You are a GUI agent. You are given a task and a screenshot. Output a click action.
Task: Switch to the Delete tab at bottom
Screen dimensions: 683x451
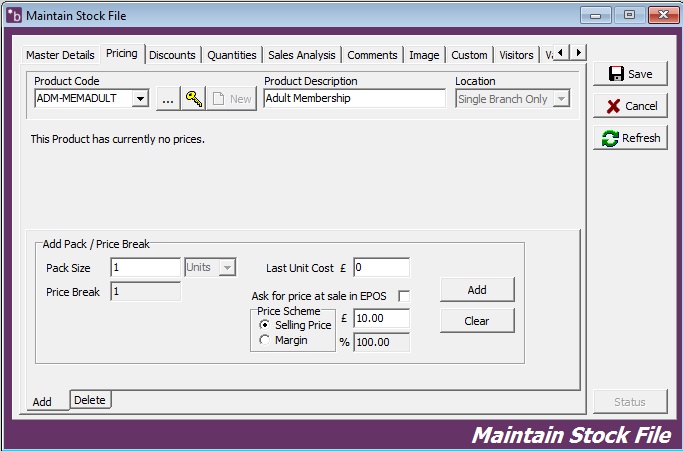tap(89, 400)
